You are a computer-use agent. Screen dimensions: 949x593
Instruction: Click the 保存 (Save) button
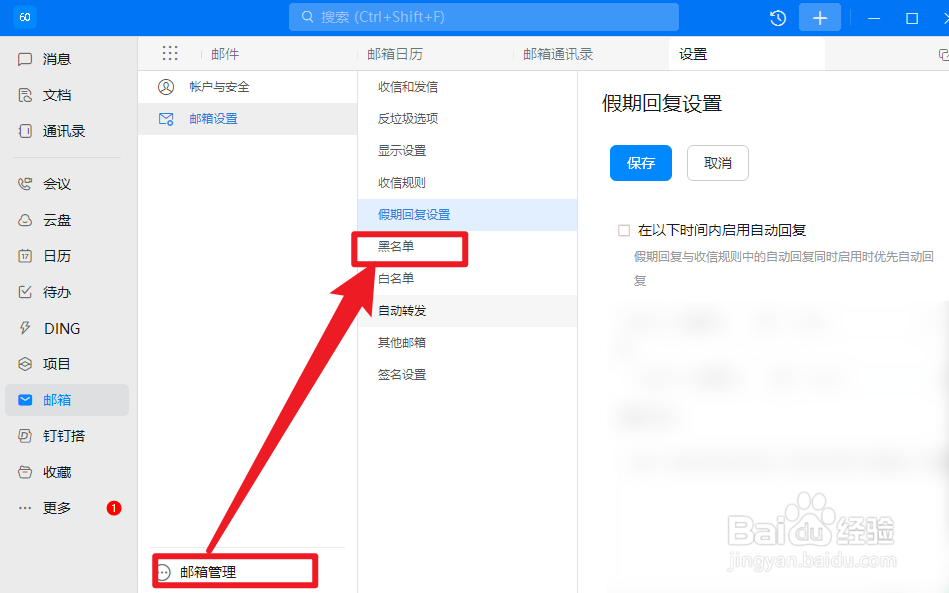coord(640,162)
